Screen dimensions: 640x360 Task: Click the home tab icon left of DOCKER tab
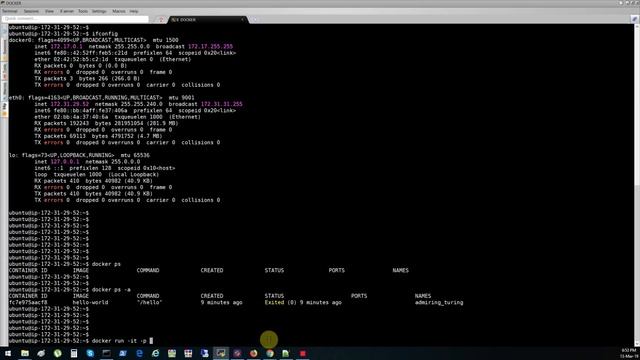tap(161, 20)
